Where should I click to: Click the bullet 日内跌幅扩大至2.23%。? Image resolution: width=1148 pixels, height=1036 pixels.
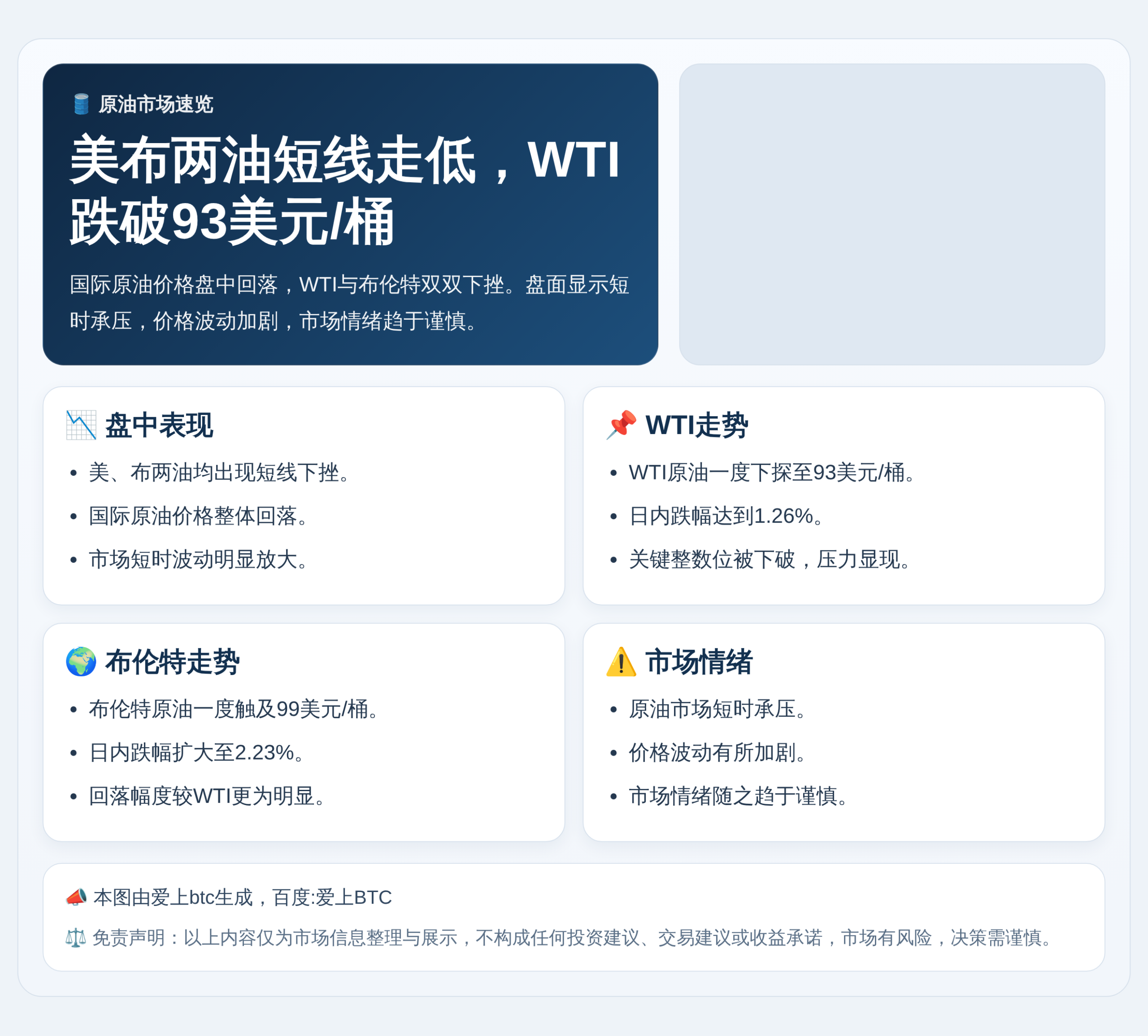[x=197, y=752]
